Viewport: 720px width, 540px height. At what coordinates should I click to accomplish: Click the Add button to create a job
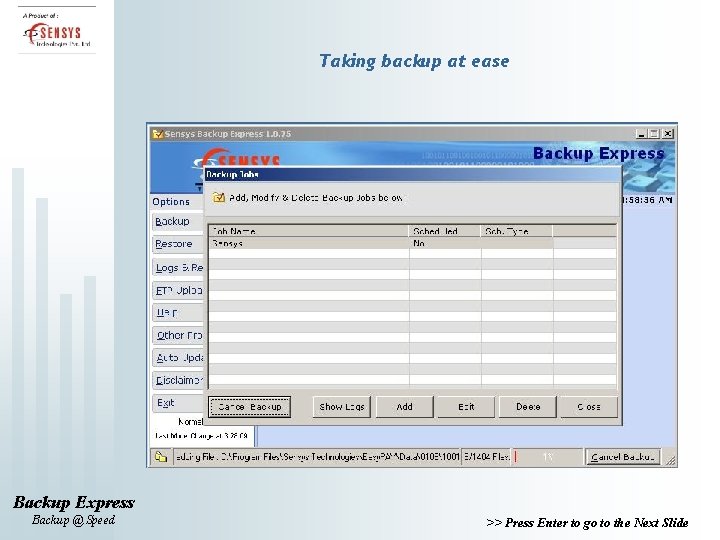(x=405, y=407)
